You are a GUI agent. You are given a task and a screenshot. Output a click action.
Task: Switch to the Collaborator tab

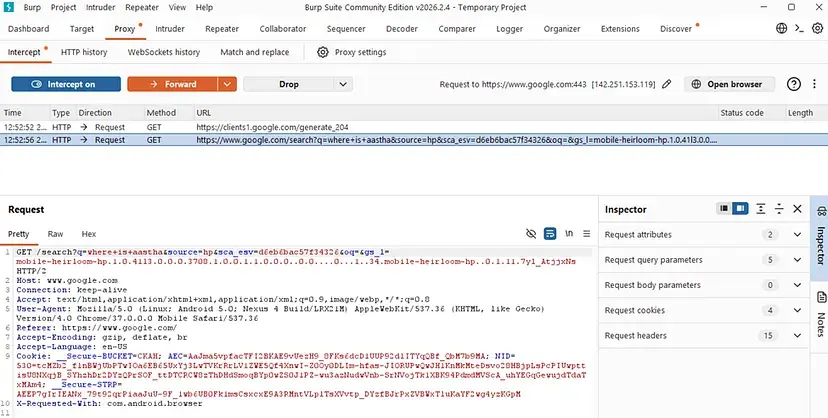point(283,29)
